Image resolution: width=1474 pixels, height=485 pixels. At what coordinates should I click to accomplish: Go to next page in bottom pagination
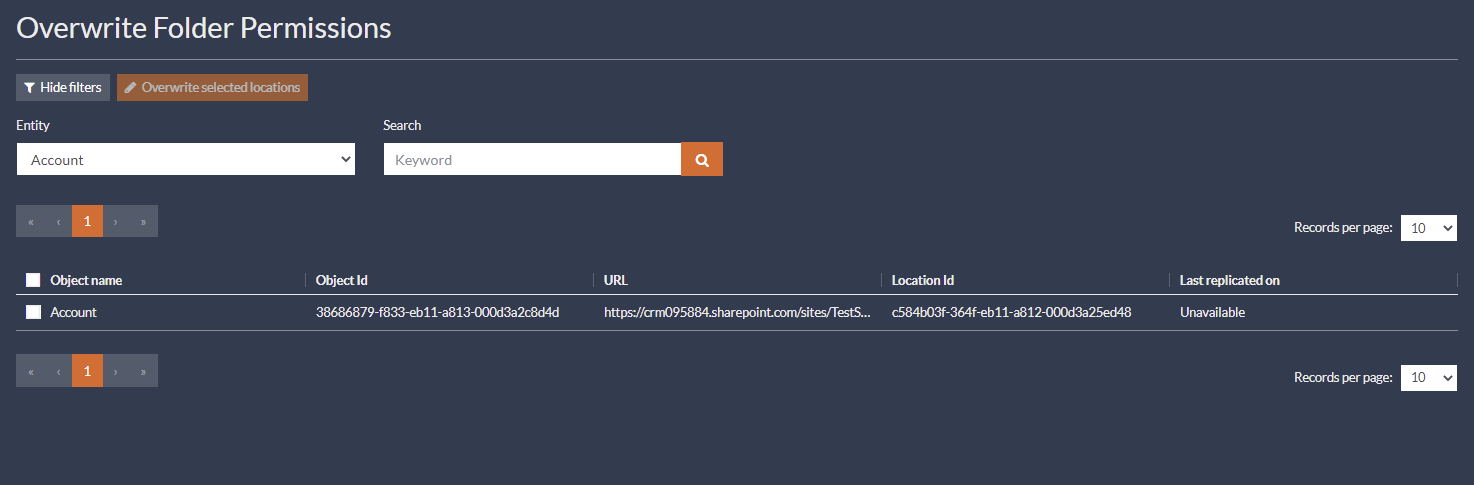tap(116, 371)
